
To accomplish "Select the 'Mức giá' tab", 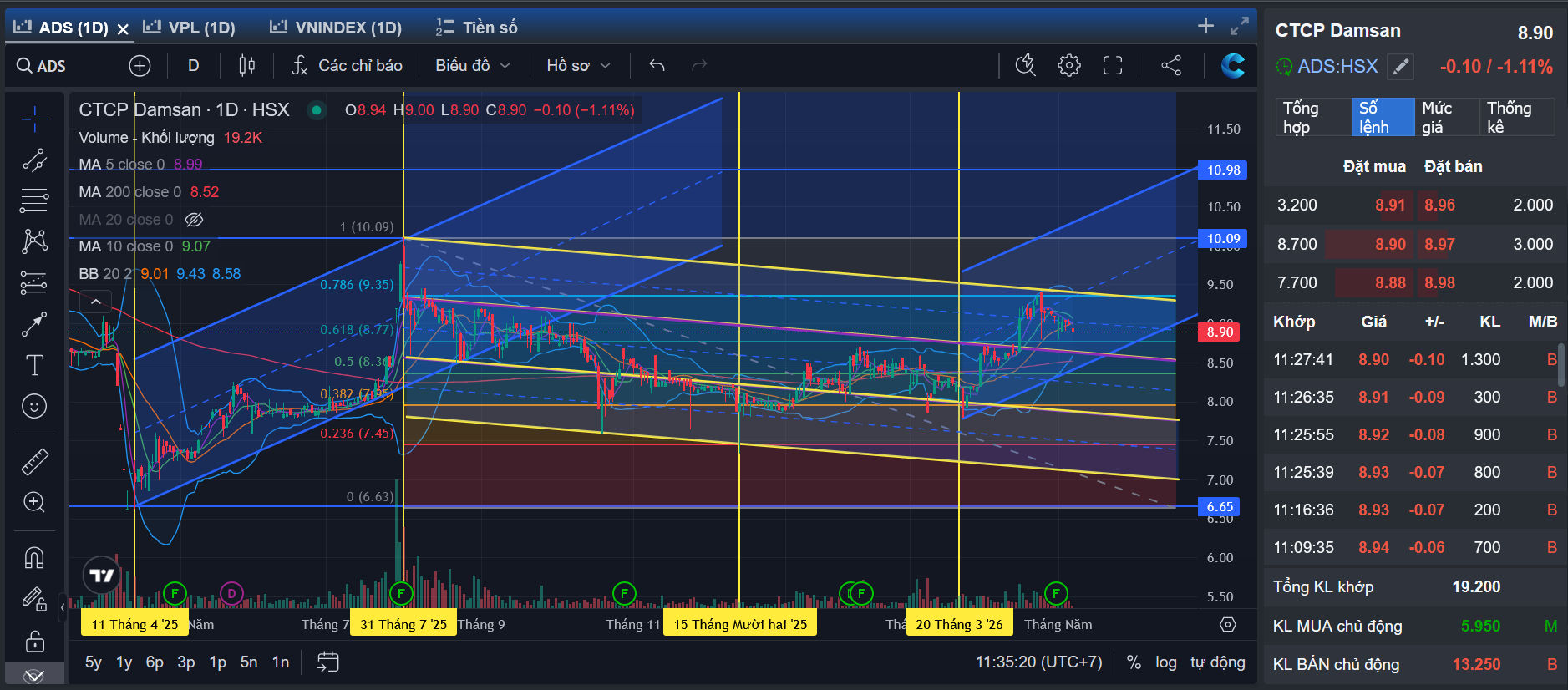I will (1447, 118).
